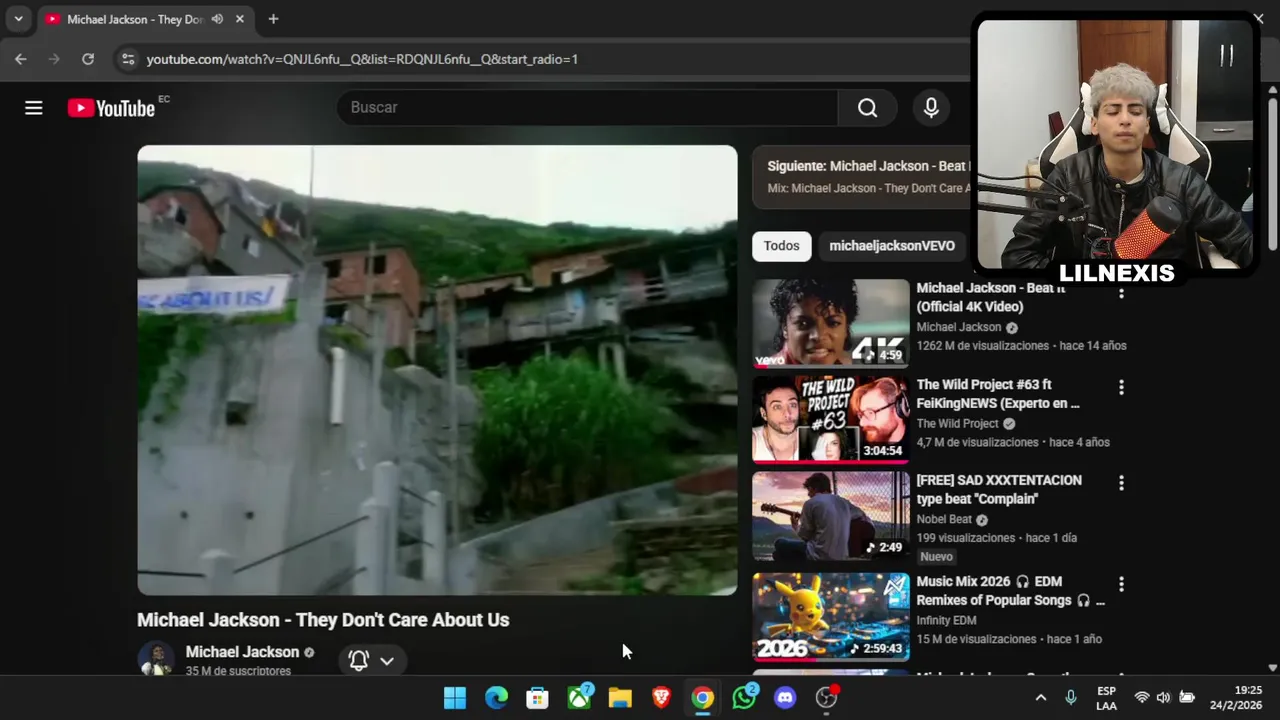The width and height of the screenshot is (1280, 720).
Task: Click the page vertical scrollbar
Action: [1272, 175]
